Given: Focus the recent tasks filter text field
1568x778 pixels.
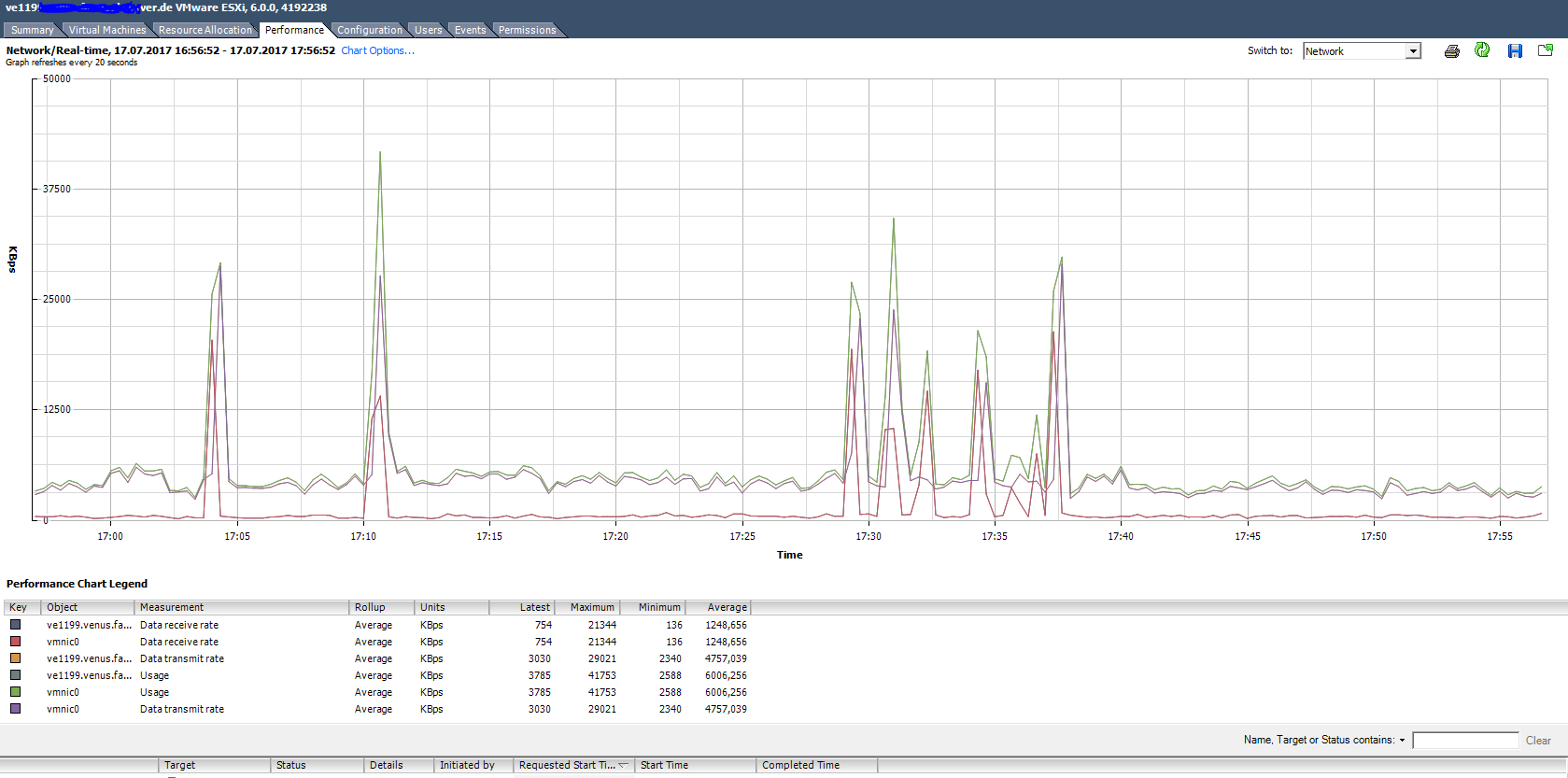Looking at the screenshot, I should [1464, 741].
